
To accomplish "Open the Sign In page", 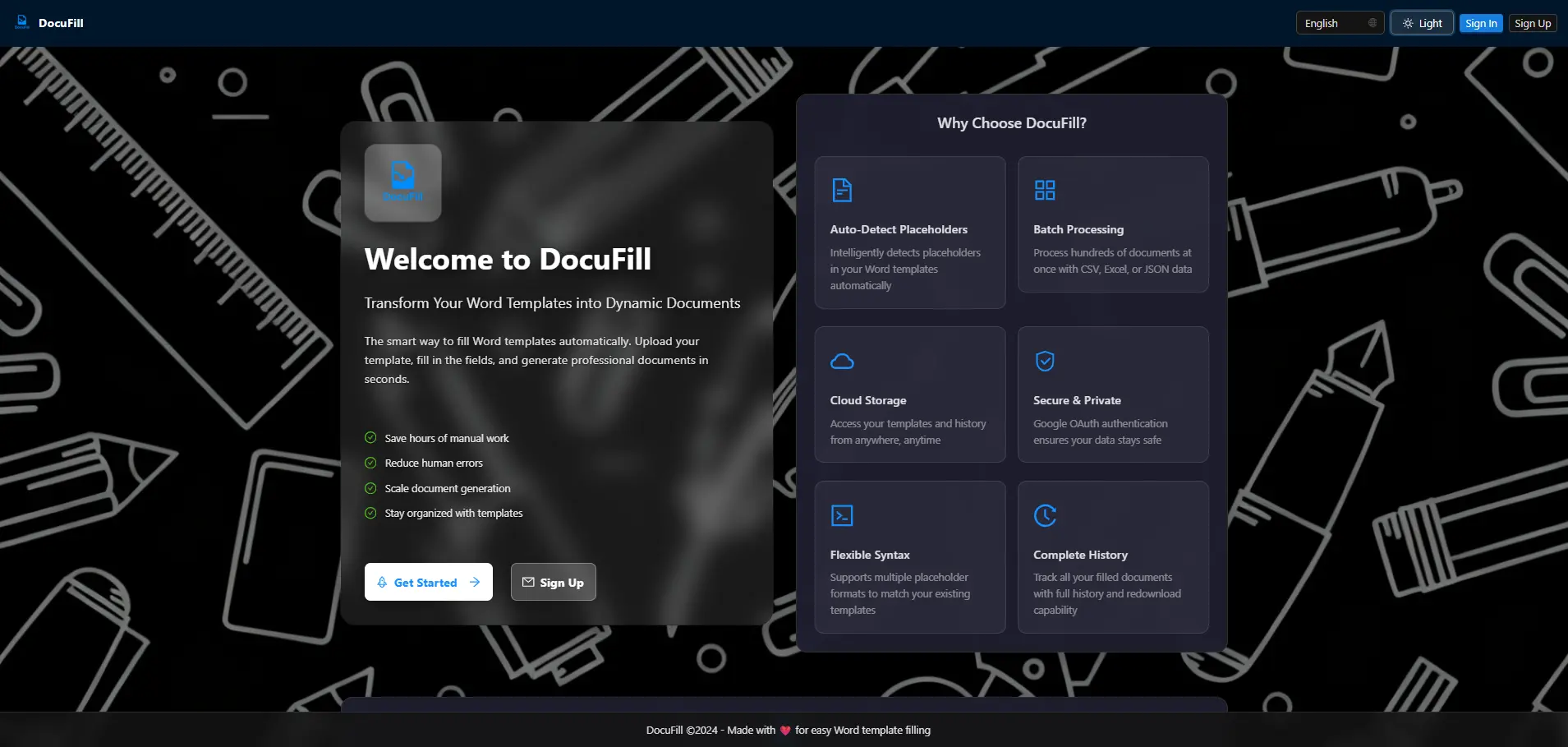I will coord(1481,23).
